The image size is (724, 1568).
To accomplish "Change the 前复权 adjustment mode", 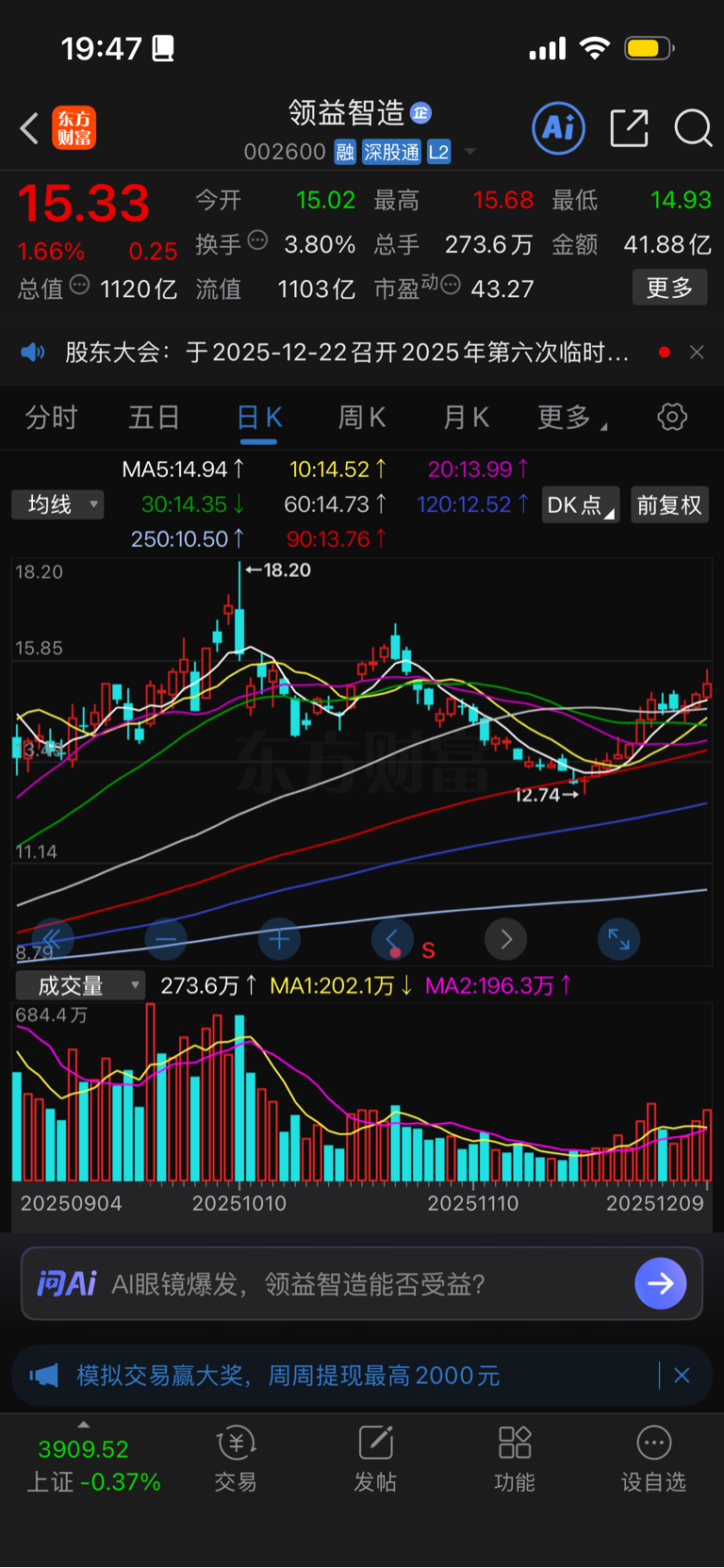I will click(x=669, y=504).
